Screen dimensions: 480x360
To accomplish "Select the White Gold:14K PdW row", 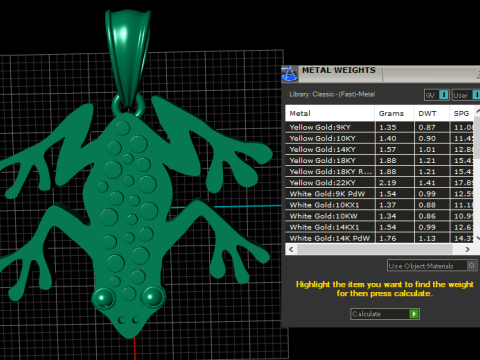I will (x=380, y=238).
